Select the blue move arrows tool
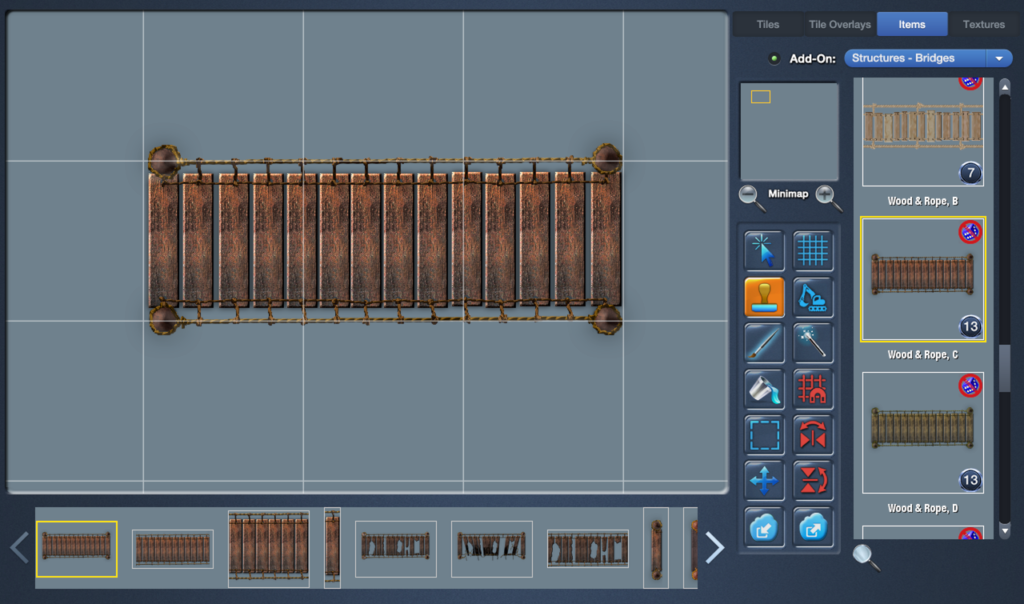1024x604 pixels. point(764,481)
